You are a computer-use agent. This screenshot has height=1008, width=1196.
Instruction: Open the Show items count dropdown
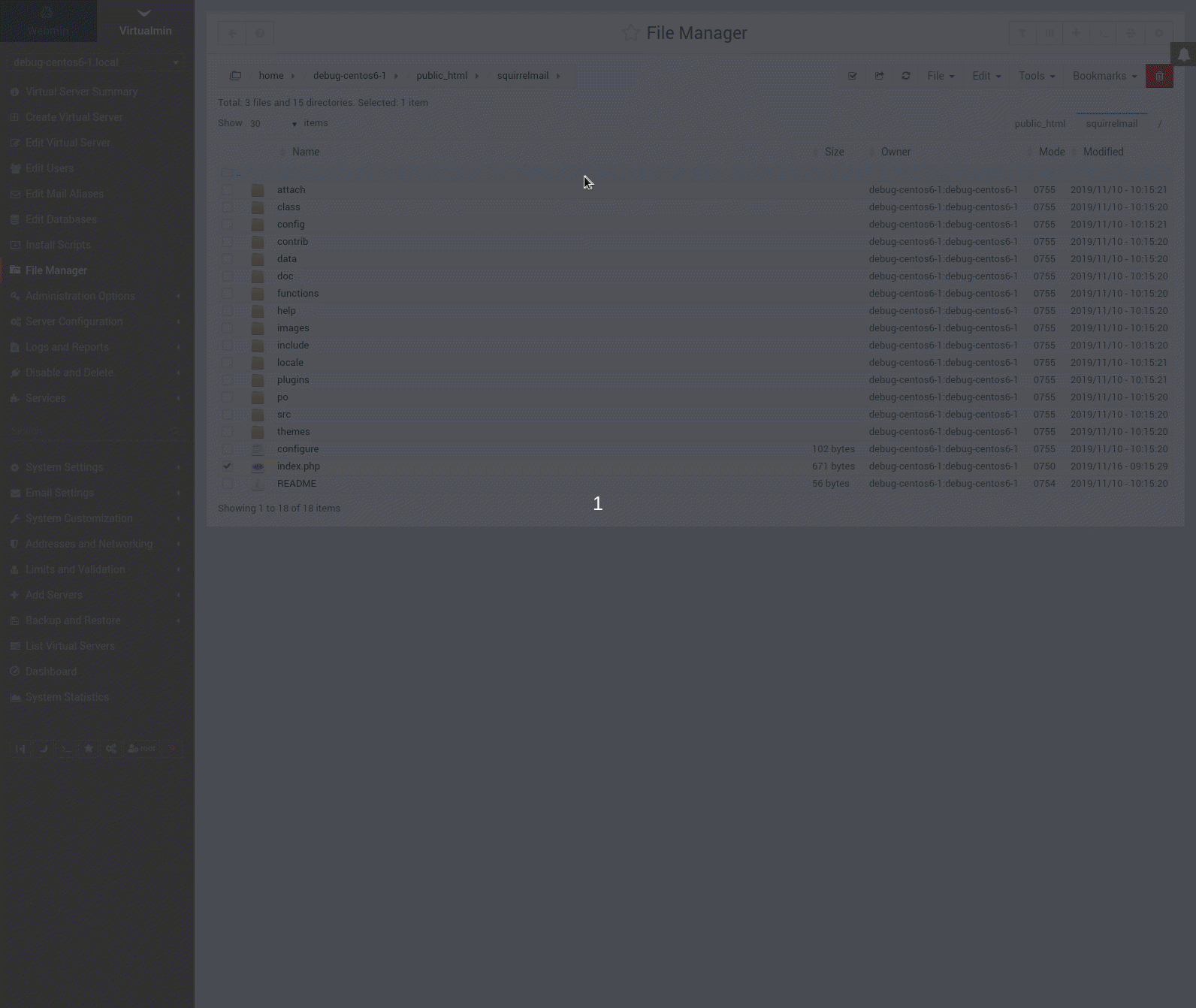(273, 124)
